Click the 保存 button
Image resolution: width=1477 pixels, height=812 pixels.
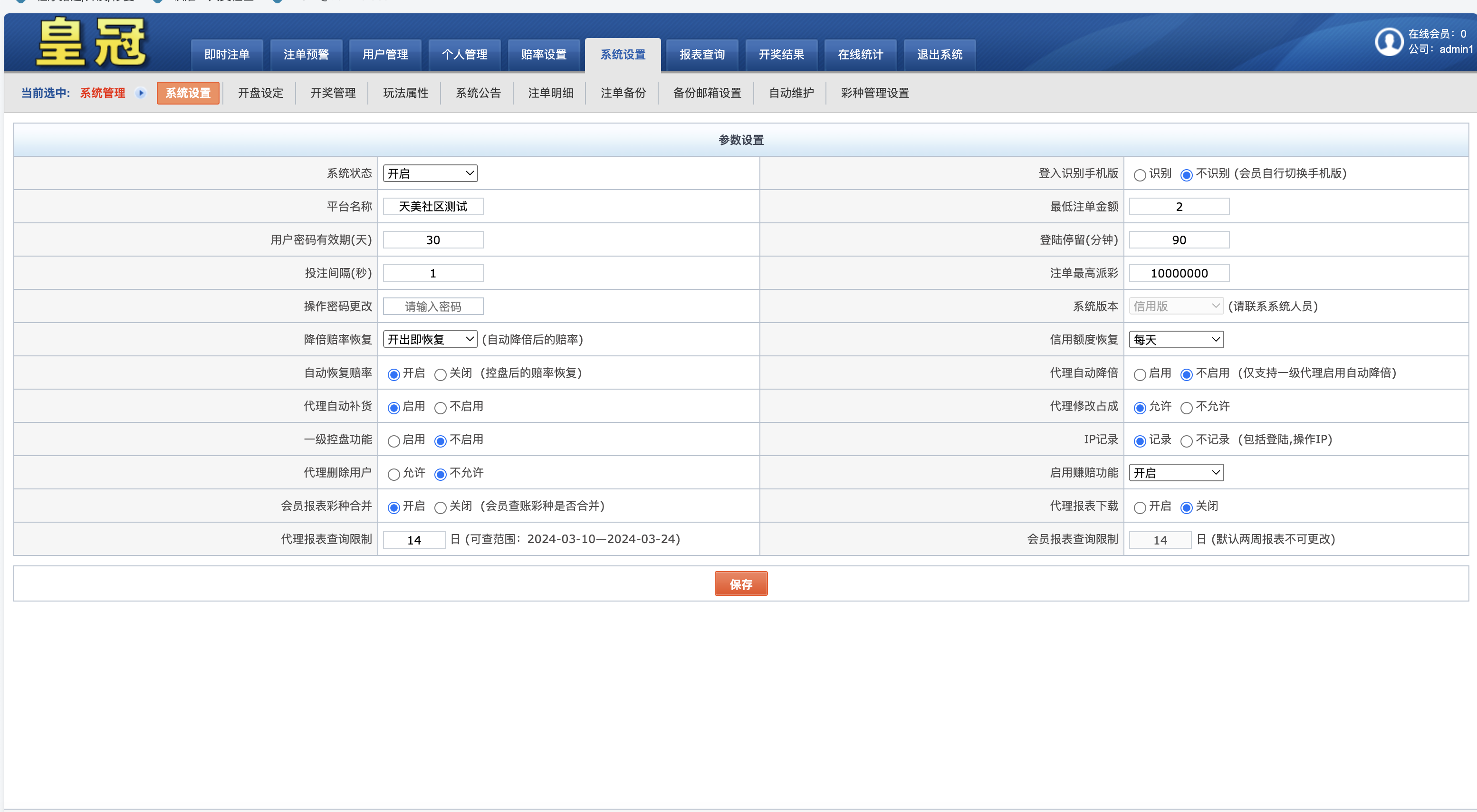(x=740, y=584)
